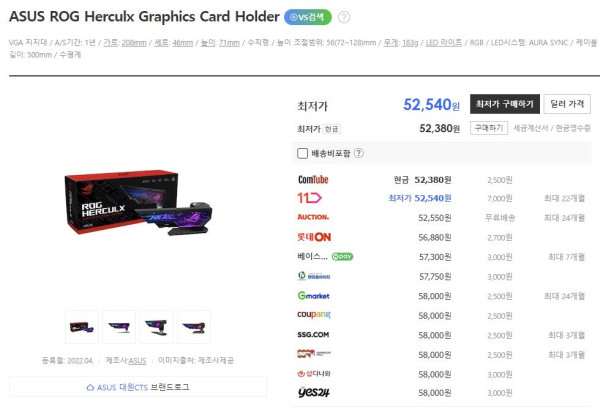The height and width of the screenshot is (416, 600).
Task: Open the help question mark beside VS검색
Action: [x=344, y=17]
